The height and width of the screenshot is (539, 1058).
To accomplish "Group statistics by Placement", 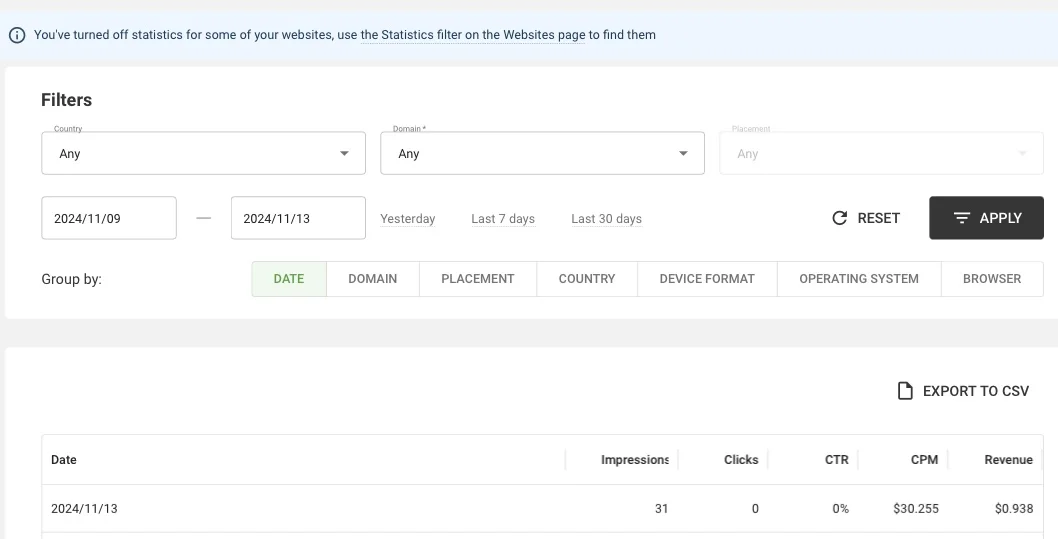I will [478, 279].
